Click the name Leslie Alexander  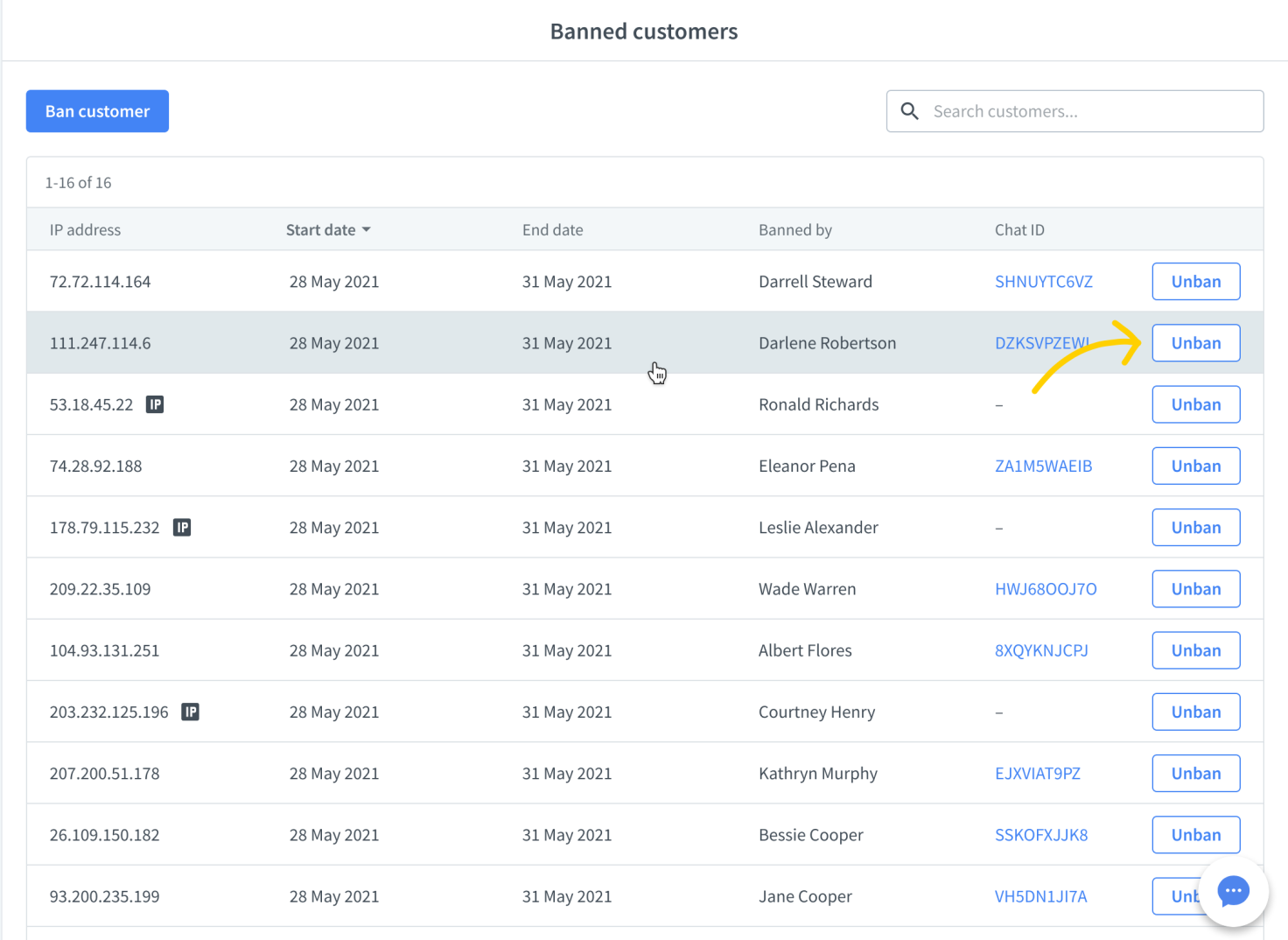click(818, 528)
